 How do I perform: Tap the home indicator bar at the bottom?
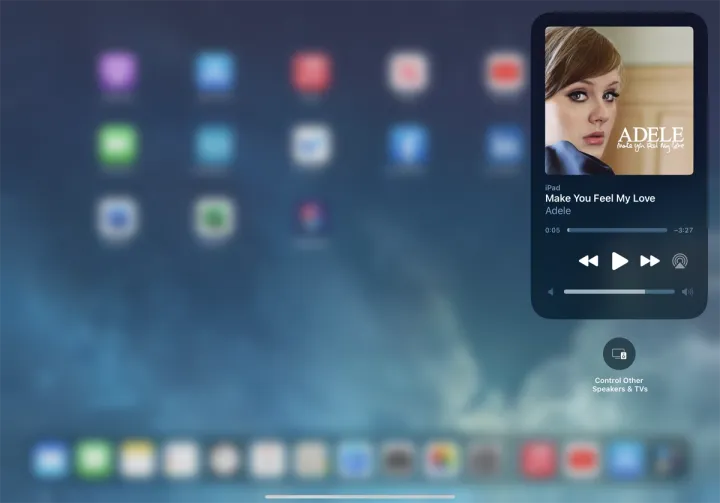[x=360, y=496]
